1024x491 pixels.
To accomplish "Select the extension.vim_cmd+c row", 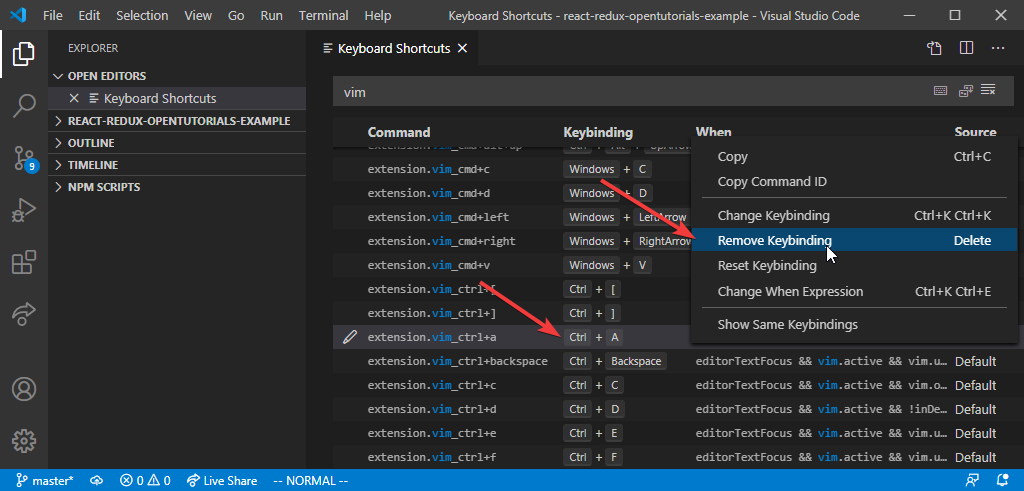I will click(x=513, y=169).
